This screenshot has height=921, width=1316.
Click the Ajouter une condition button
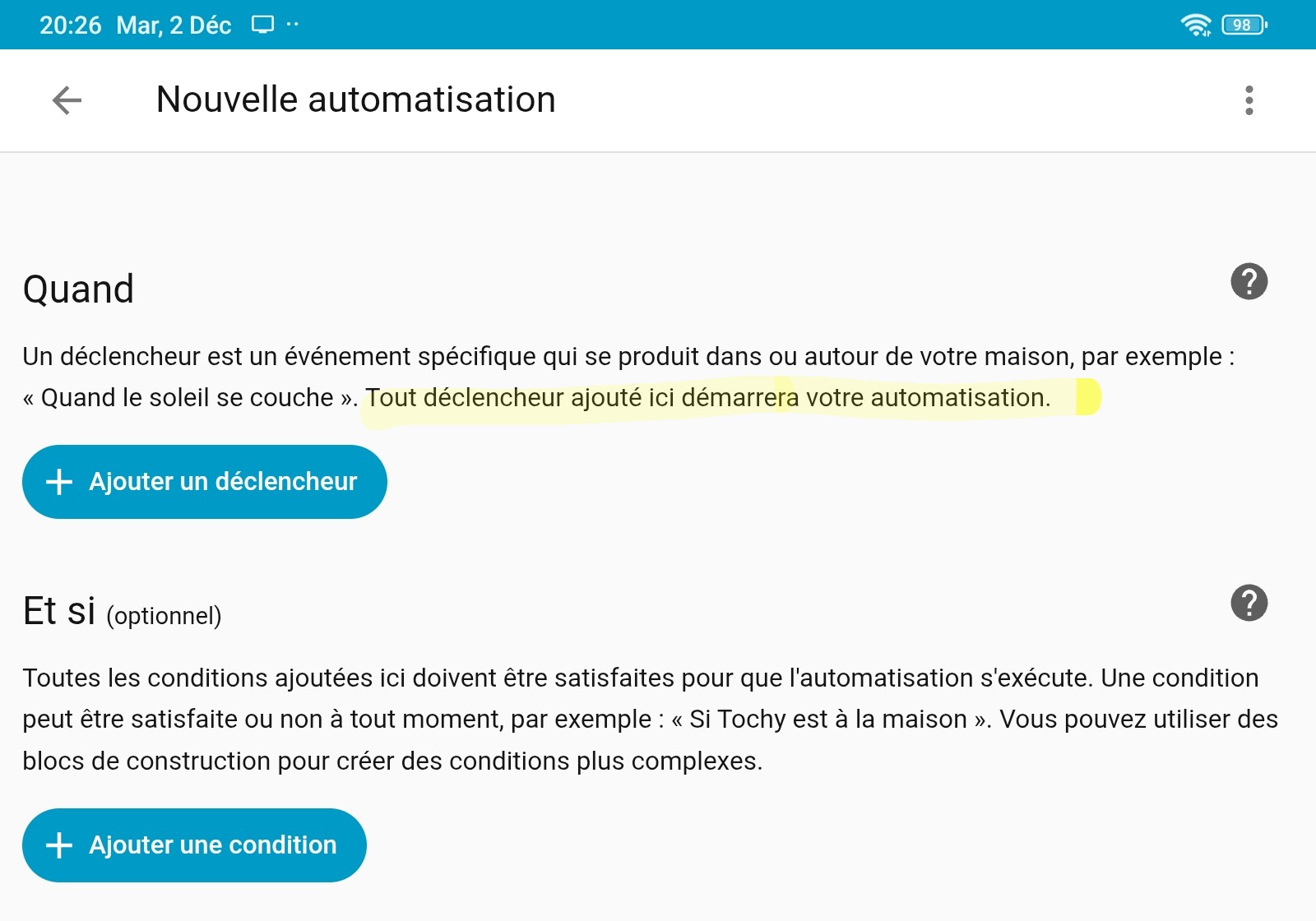pos(194,845)
